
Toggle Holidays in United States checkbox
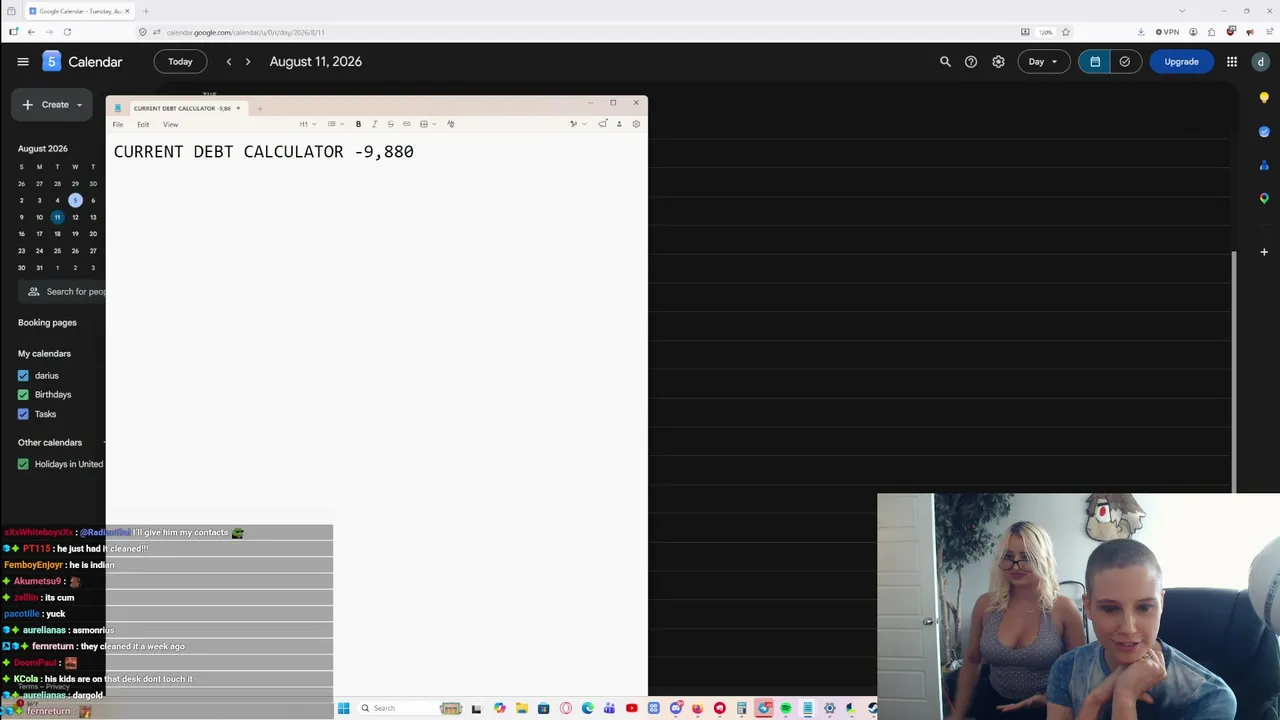[23, 464]
